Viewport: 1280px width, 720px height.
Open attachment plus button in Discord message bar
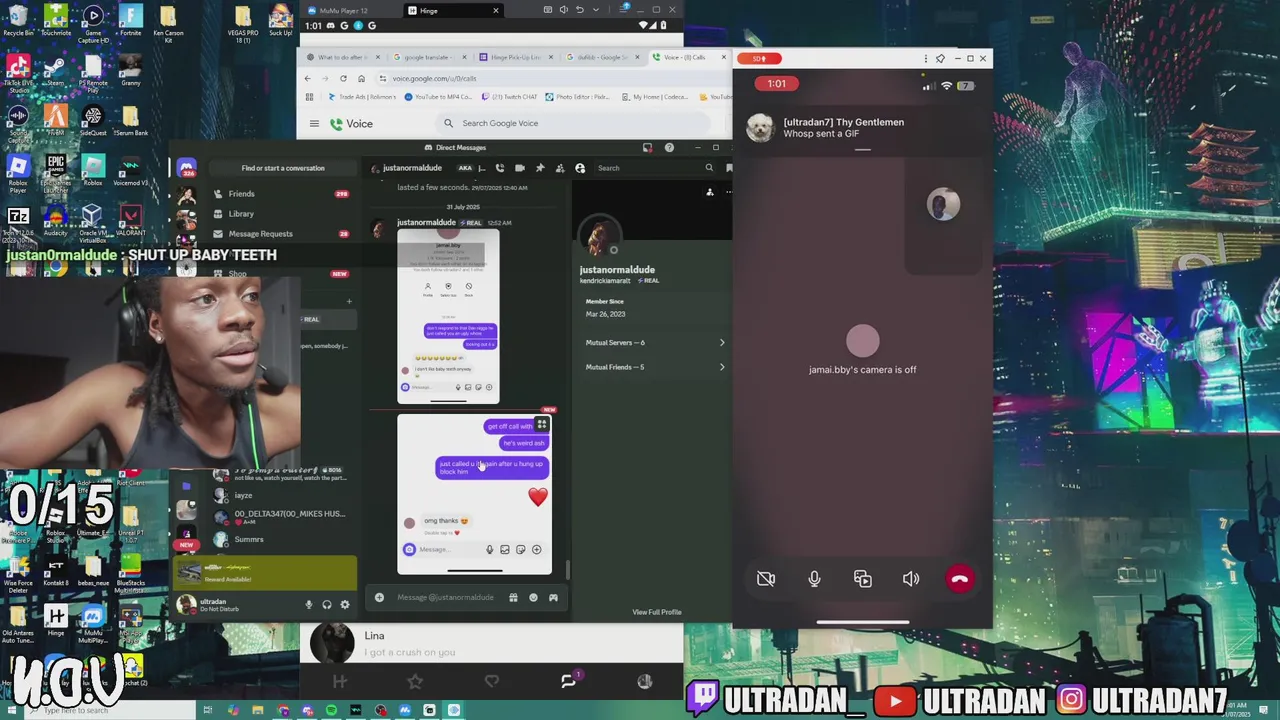(x=379, y=597)
